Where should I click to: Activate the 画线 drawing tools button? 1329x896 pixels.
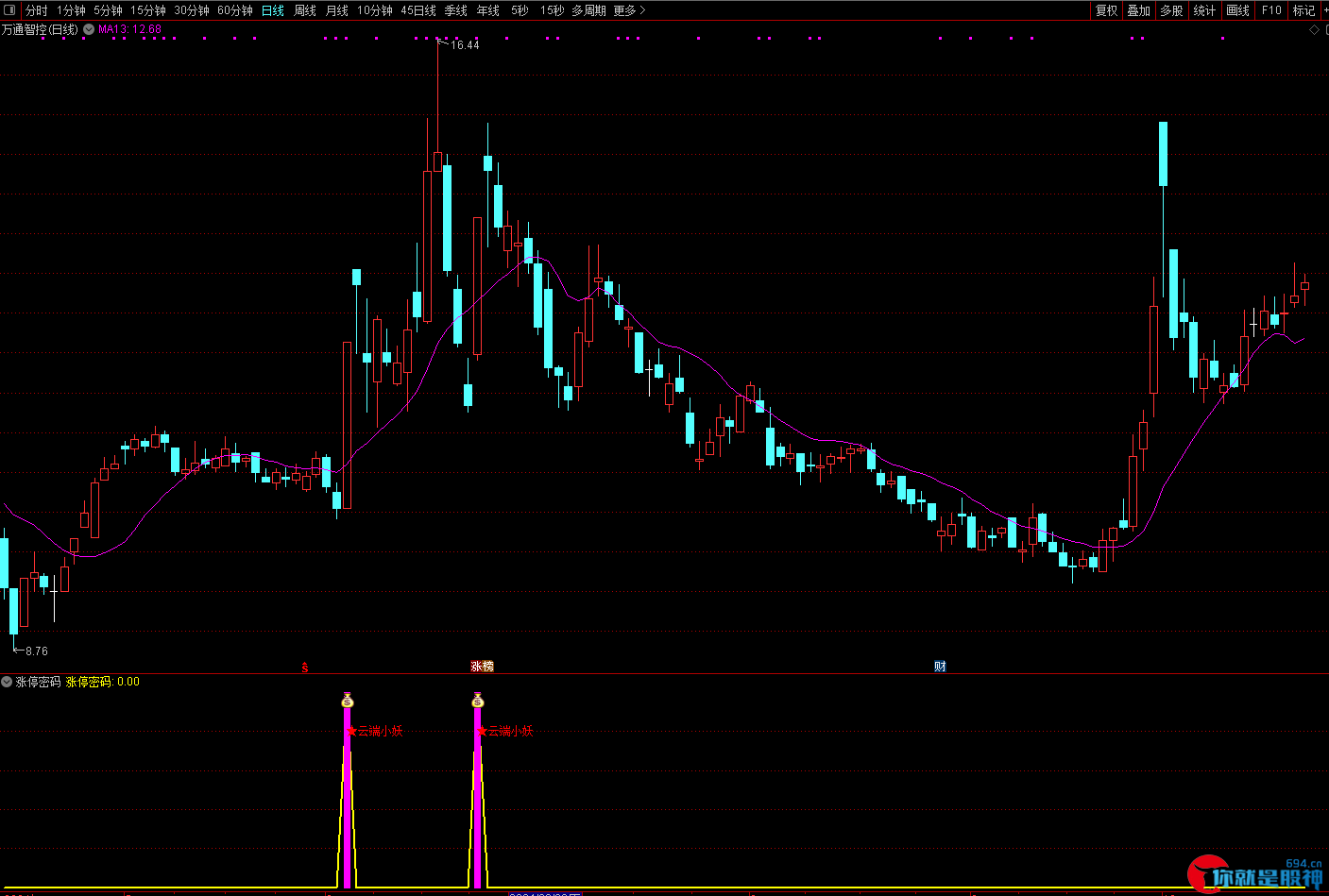pos(1237,10)
